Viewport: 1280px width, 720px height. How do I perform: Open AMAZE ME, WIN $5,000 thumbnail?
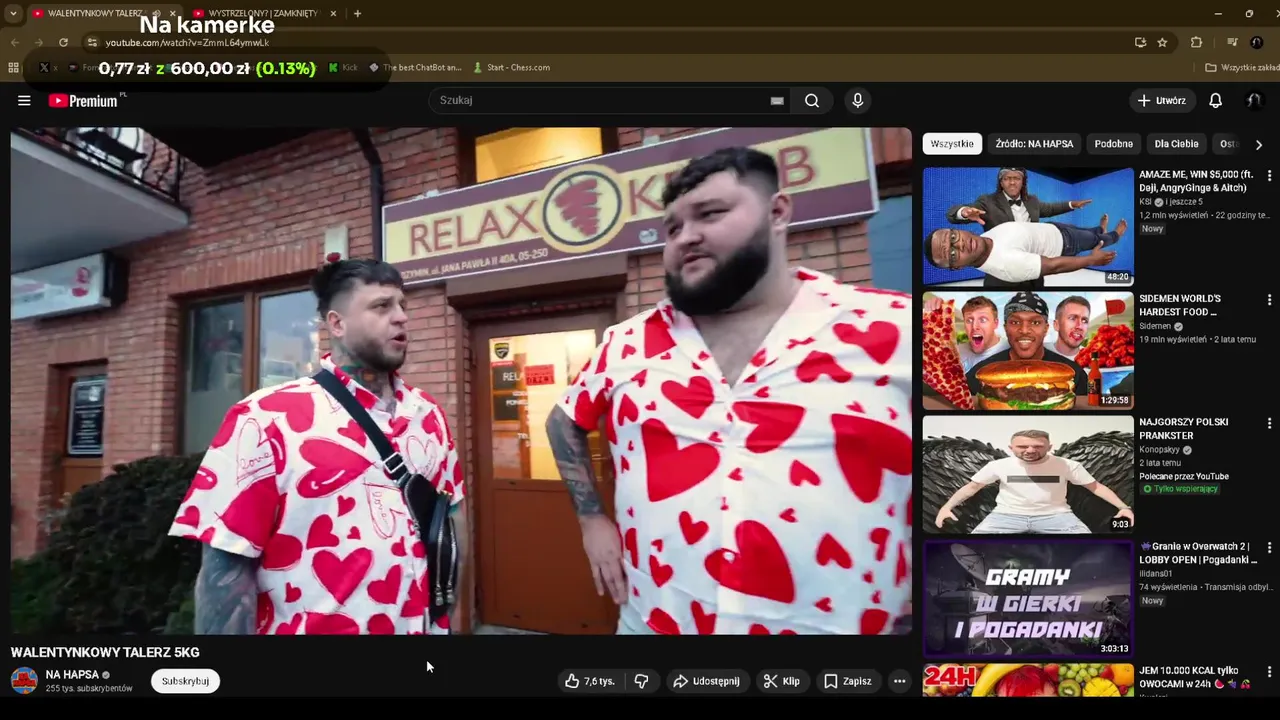(x=1028, y=226)
